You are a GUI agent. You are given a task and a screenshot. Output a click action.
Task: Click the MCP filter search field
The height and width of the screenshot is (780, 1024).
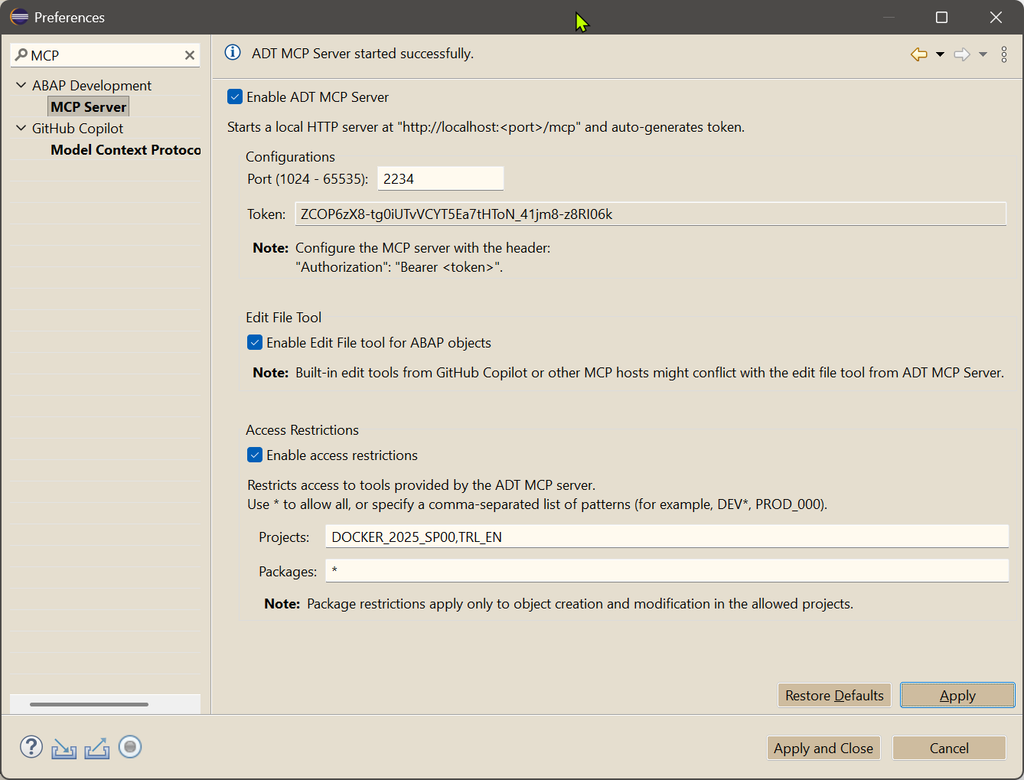pos(104,55)
